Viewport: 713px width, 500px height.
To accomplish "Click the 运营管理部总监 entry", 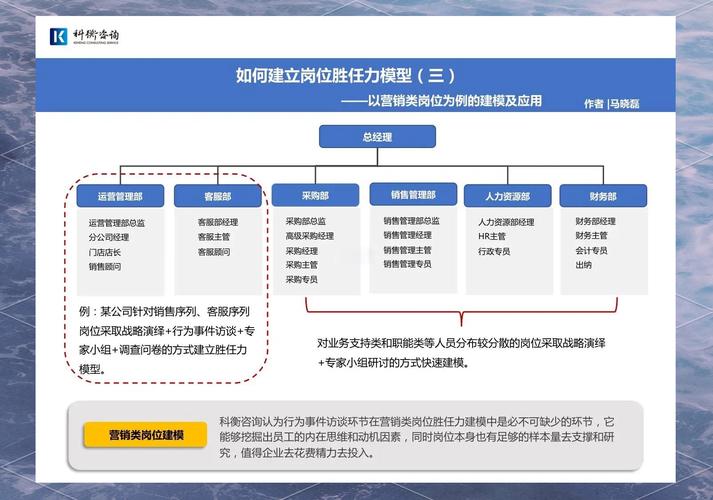I will pos(117,223).
